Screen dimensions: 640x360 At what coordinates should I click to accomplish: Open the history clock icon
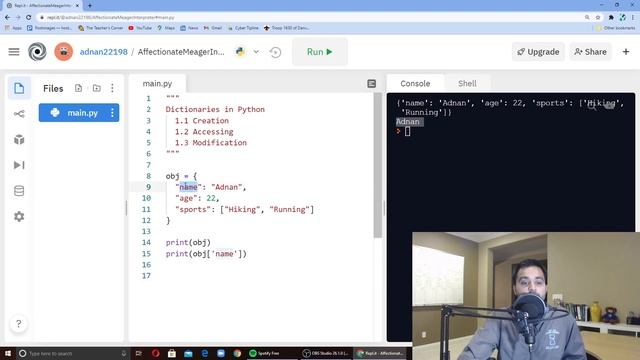tap(276, 52)
